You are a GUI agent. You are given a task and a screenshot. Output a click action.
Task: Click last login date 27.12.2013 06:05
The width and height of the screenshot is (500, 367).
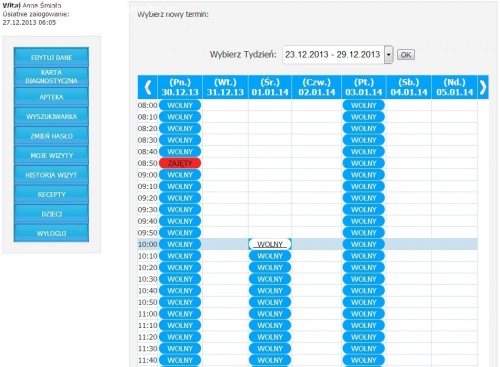29,23
